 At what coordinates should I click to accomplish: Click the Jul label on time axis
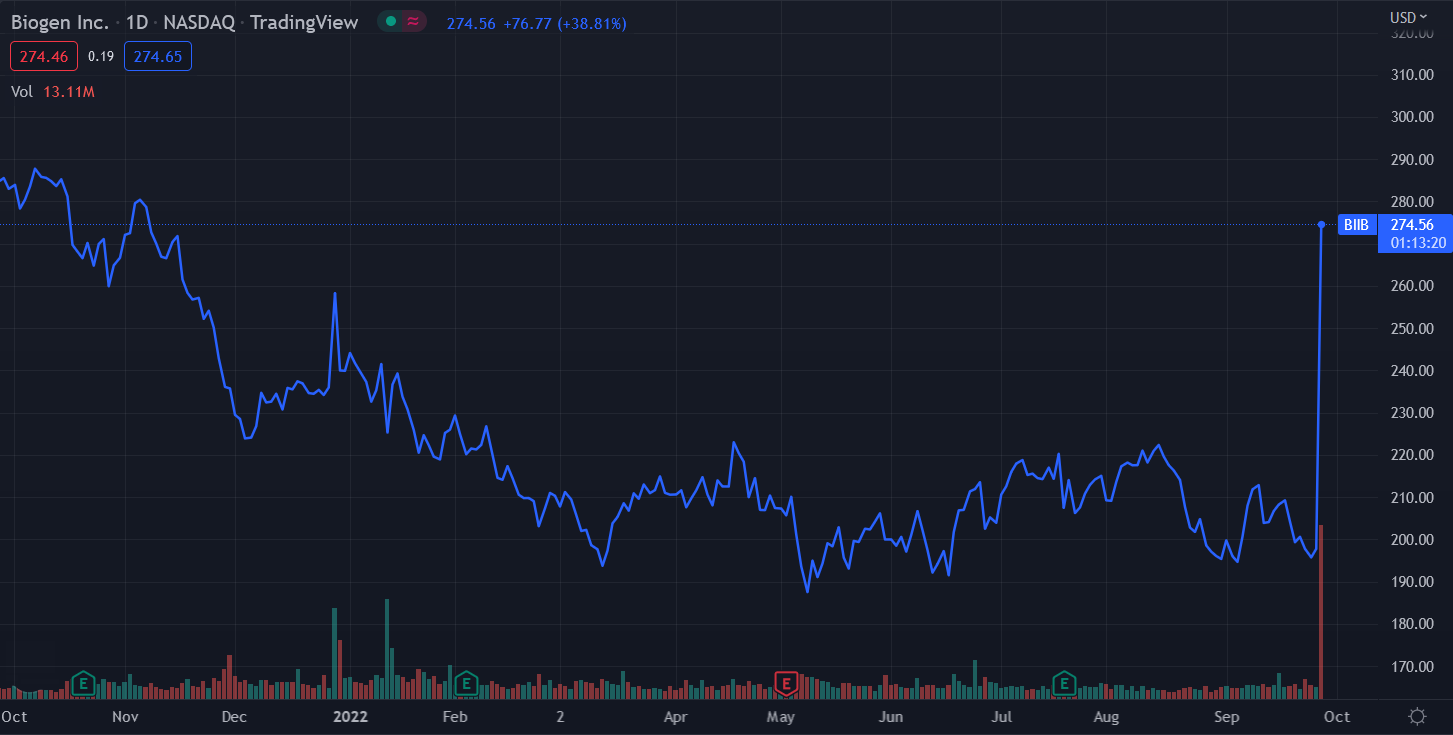(x=1002, y=717)
